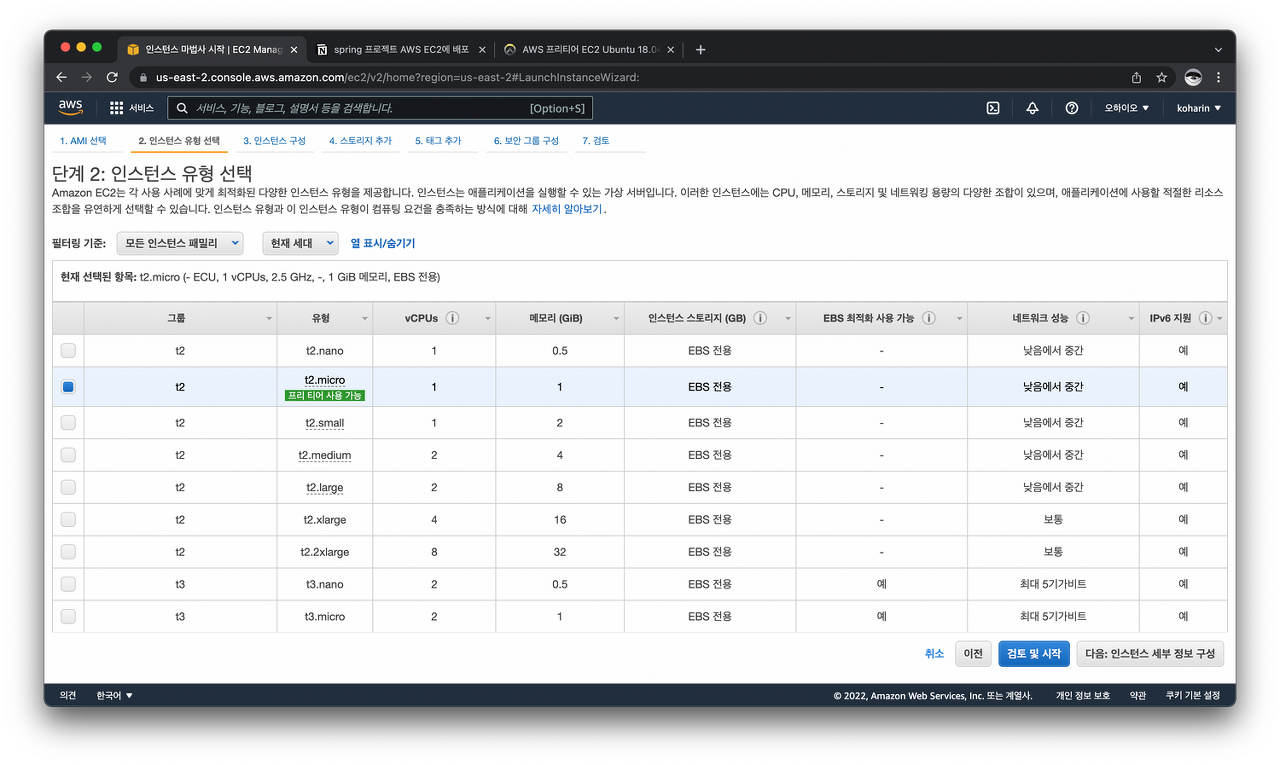Click the Cancel link
The width and height of the screenshot is (1280, 765).
[934, 653]
